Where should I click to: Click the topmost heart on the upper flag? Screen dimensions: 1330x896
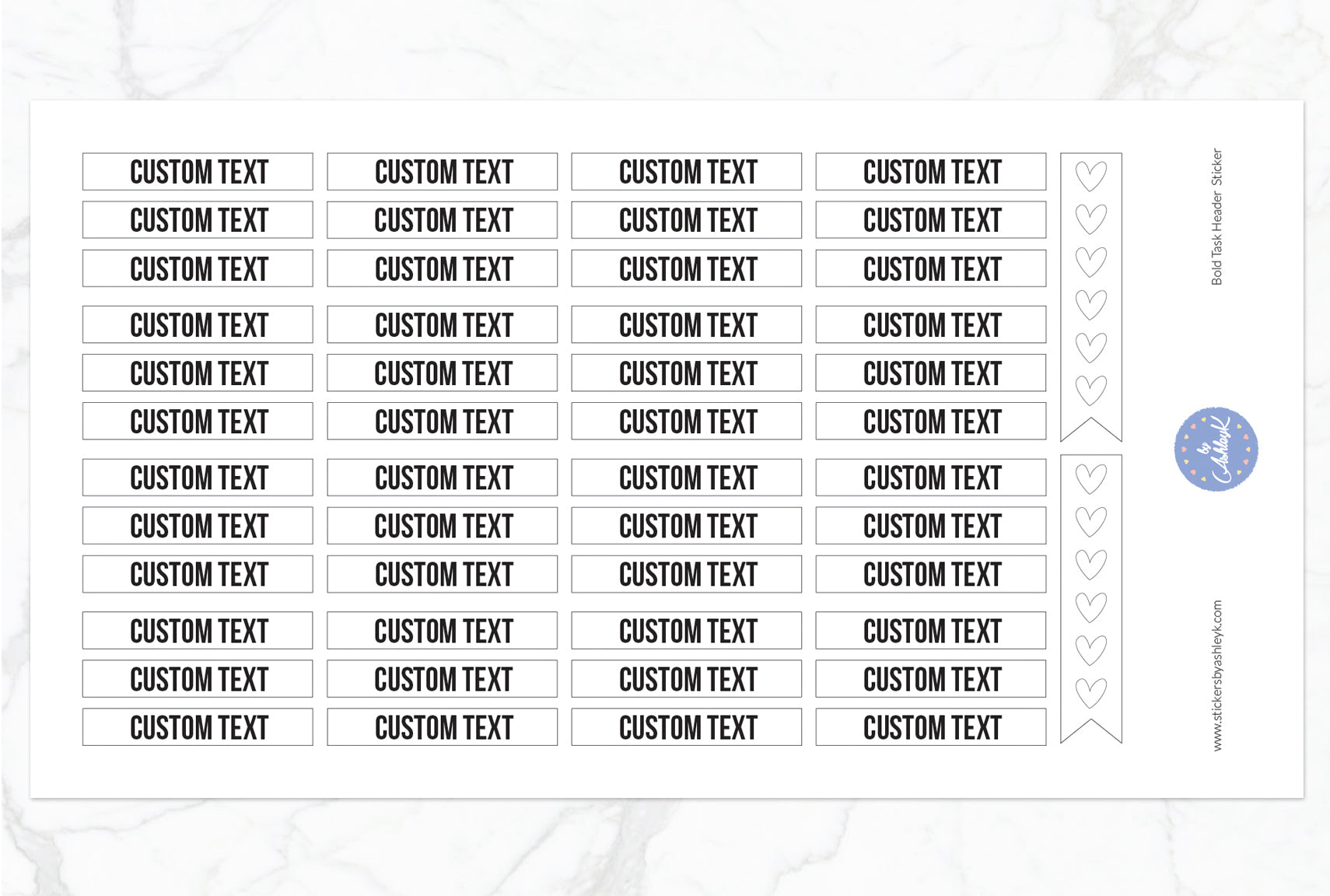1090,177
